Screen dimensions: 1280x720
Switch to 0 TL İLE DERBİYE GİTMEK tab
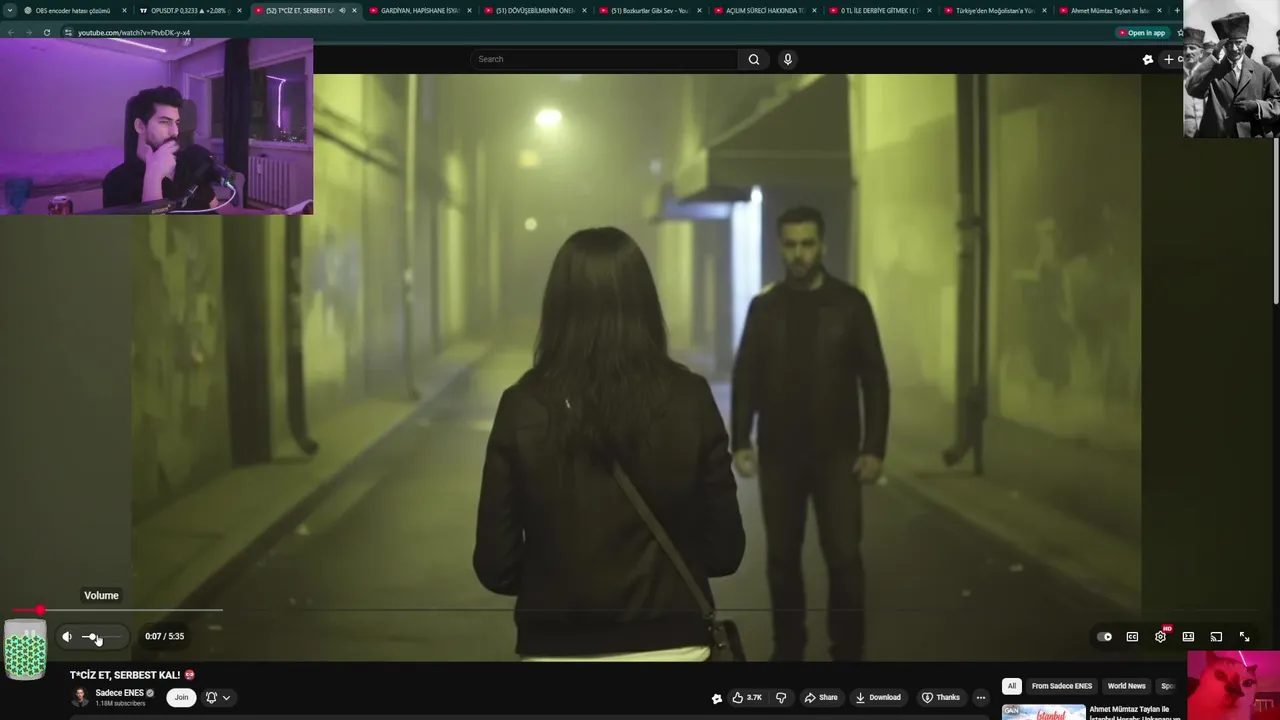pos(879,10)
